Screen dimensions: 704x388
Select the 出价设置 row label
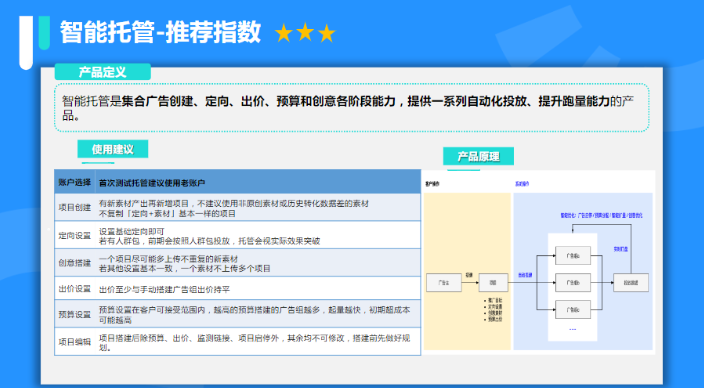point(75,289)
